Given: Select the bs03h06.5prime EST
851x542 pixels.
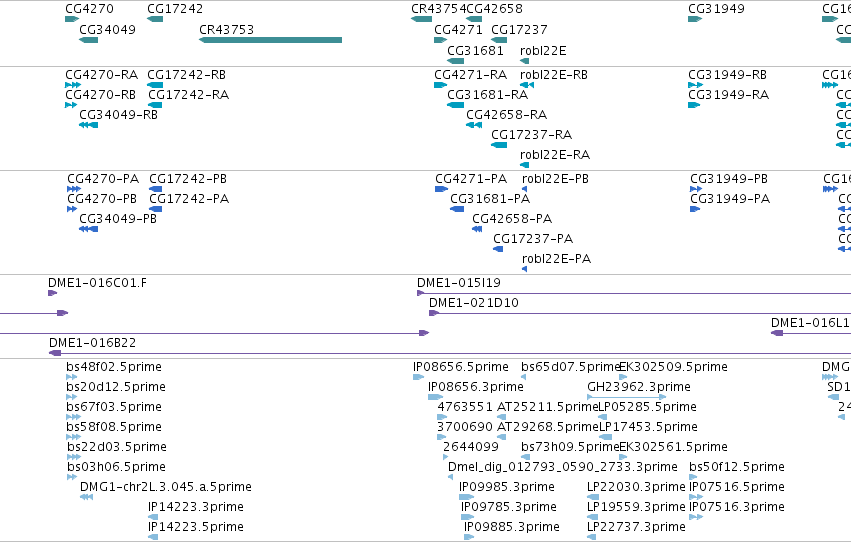Looking at the screenshot, I should 72,478.
